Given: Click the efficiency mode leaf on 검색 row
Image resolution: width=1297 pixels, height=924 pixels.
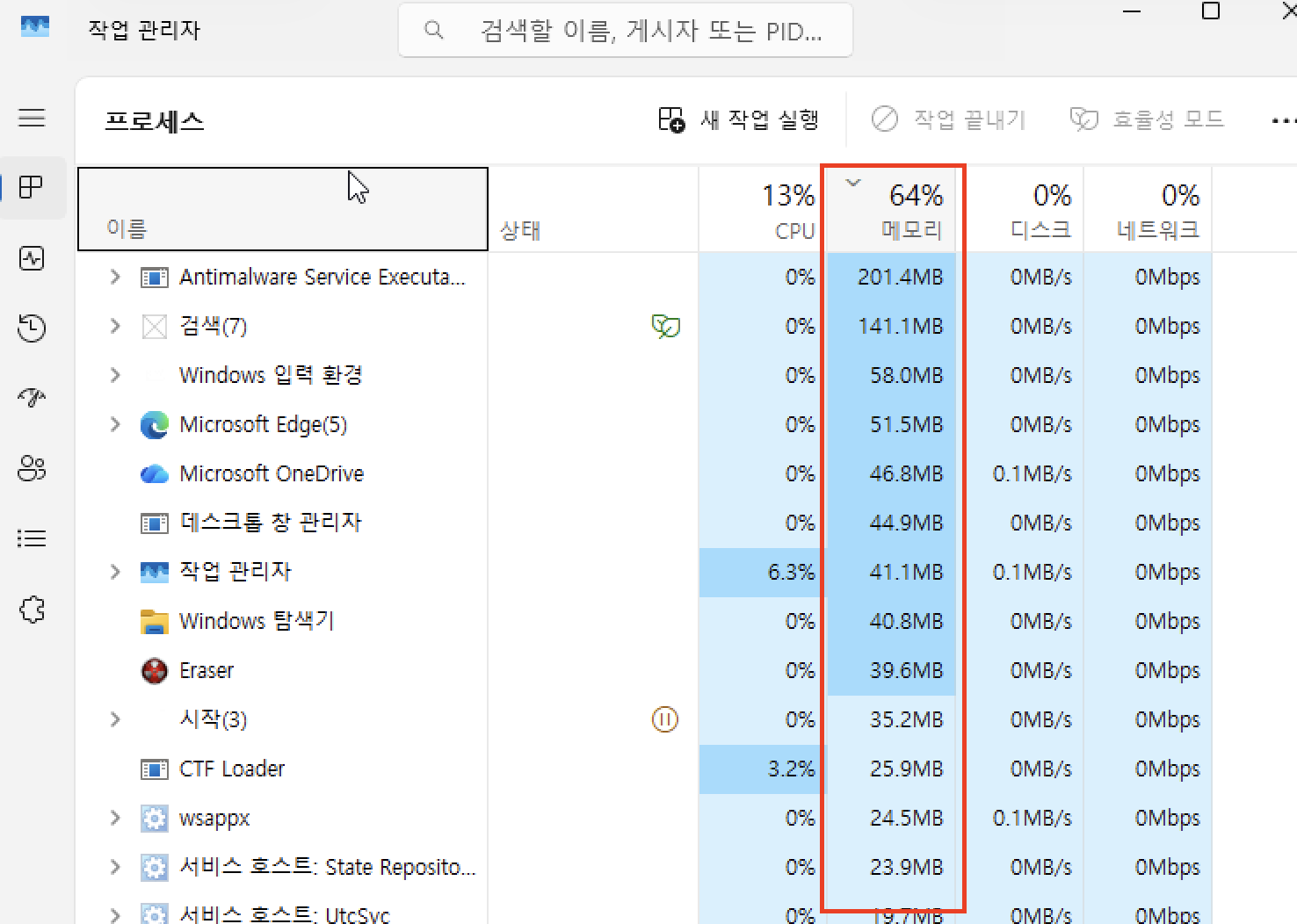Looking at the screenshot, I should (666, 326).
